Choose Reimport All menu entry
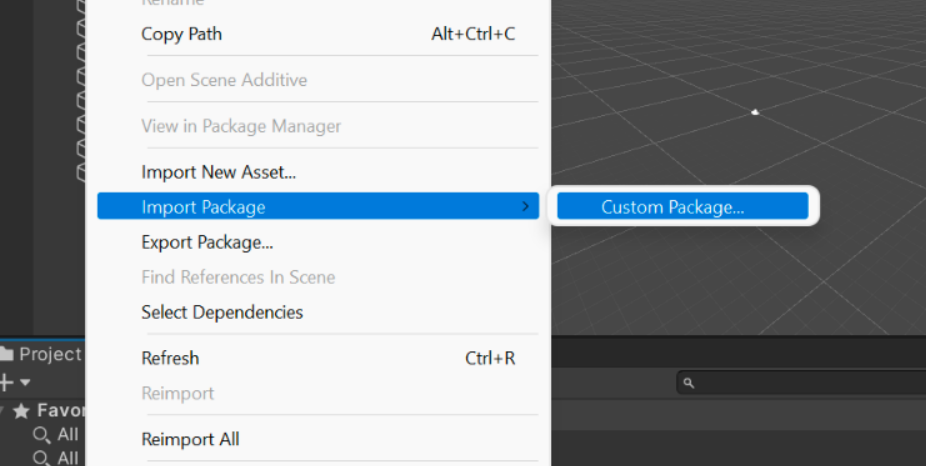926x466 pixels. [190, 439]
